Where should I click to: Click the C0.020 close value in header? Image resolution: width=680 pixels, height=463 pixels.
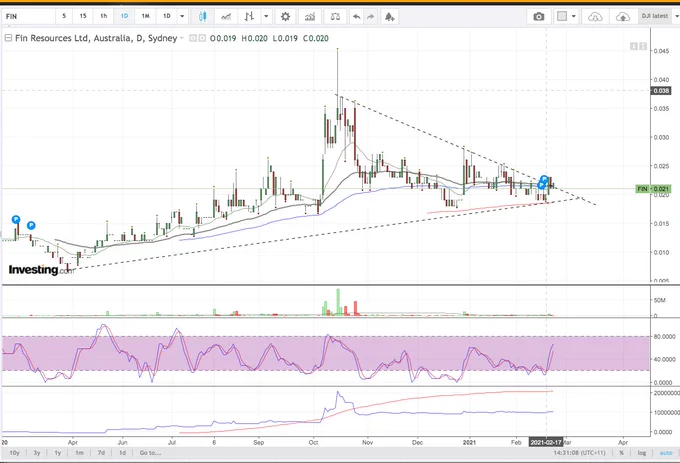tap(316, 38)
